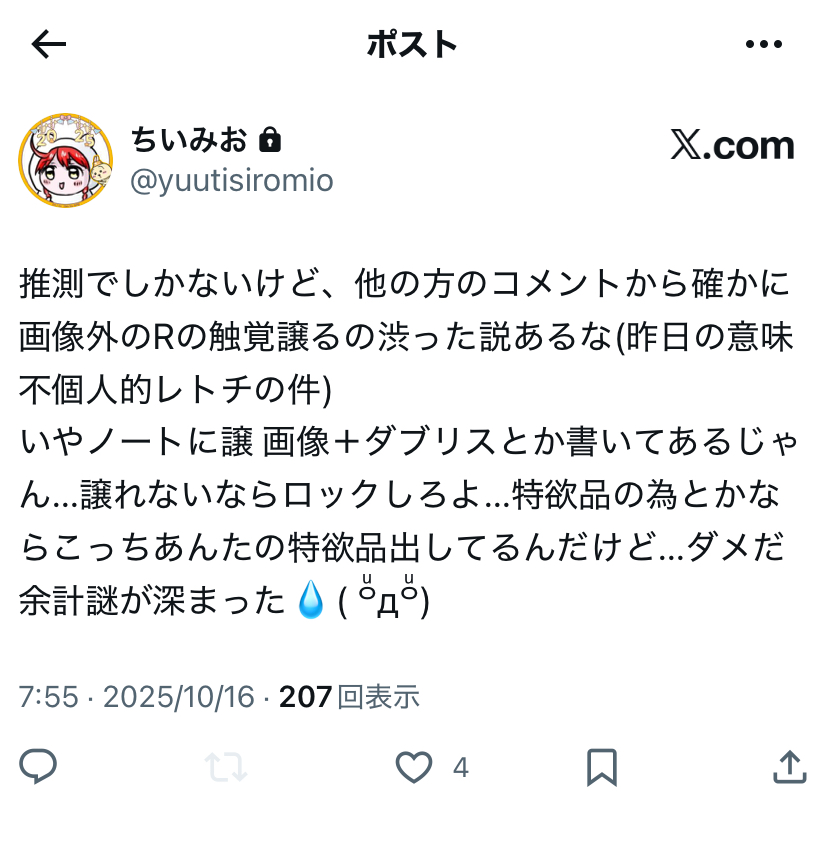828x867 pixels.
Task: Open the profile avatar of ちいみお
Action: pos(65,160)
